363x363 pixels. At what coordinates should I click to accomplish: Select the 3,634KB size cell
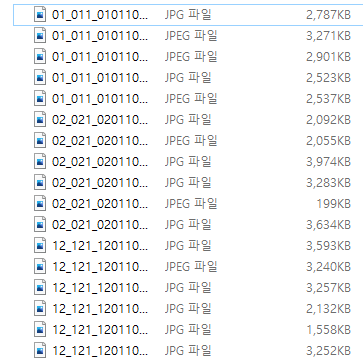click(x=328, y=225)
